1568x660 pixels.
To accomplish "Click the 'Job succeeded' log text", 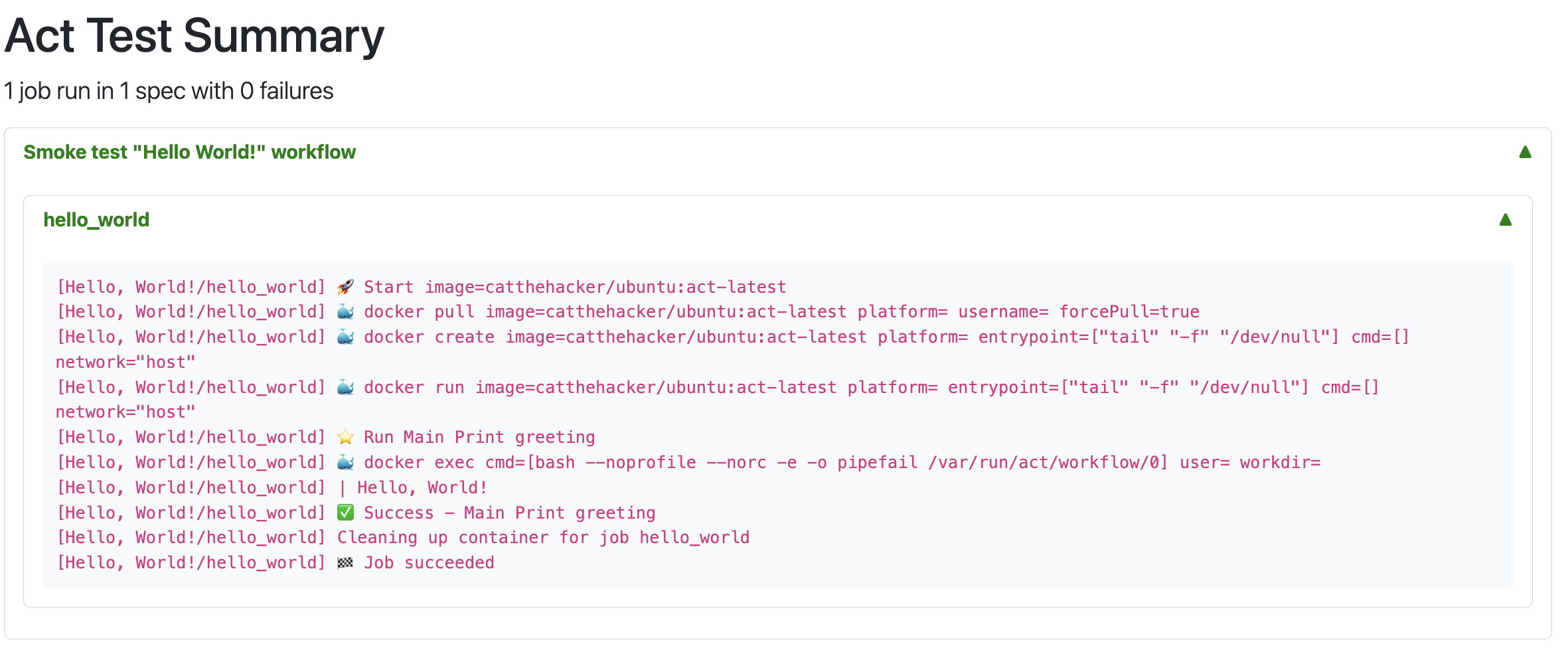I will click(429, 563).
